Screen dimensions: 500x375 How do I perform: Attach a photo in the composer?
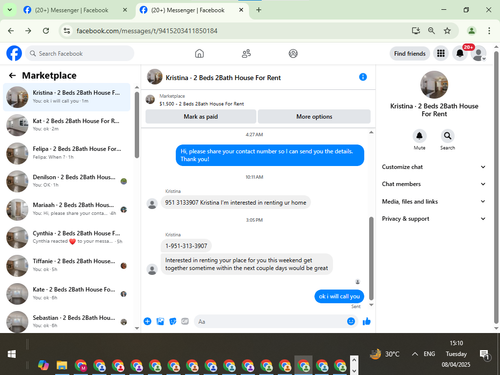160,321
